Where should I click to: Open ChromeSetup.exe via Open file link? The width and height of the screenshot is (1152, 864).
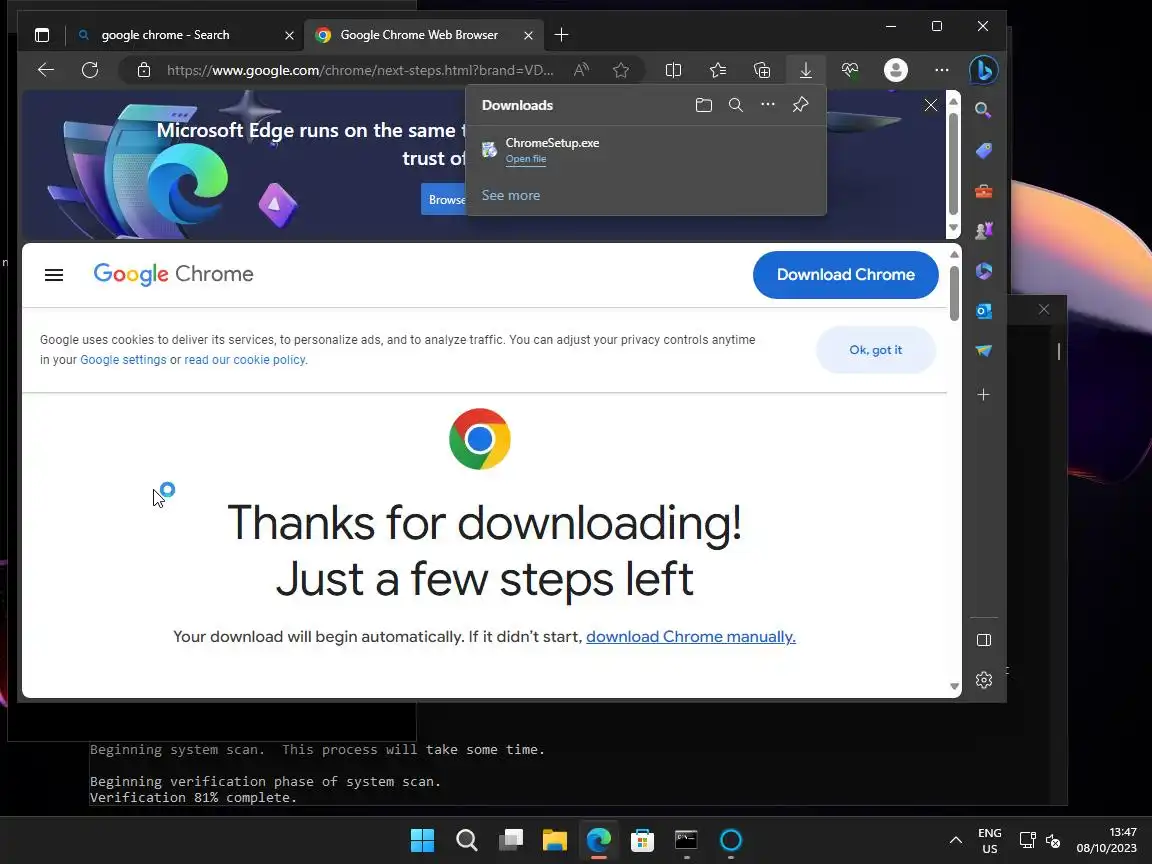coord(525,159)
